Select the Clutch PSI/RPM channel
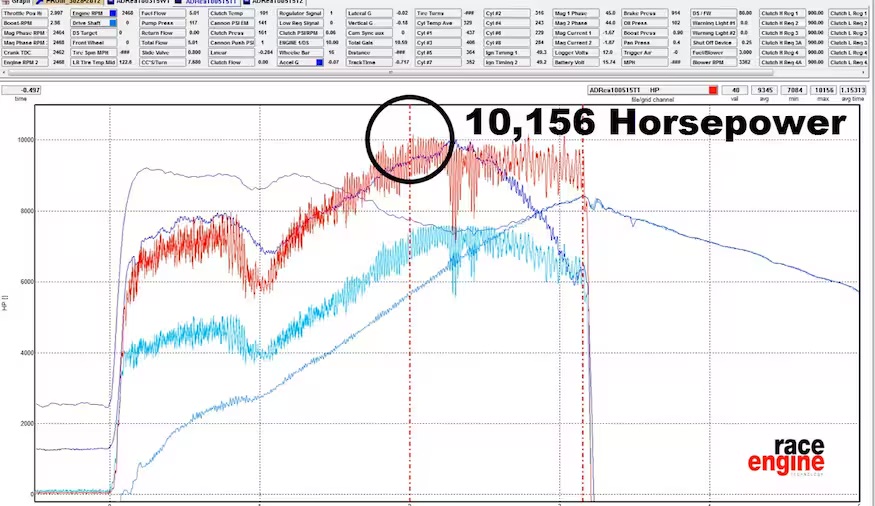 click(300, 33)
